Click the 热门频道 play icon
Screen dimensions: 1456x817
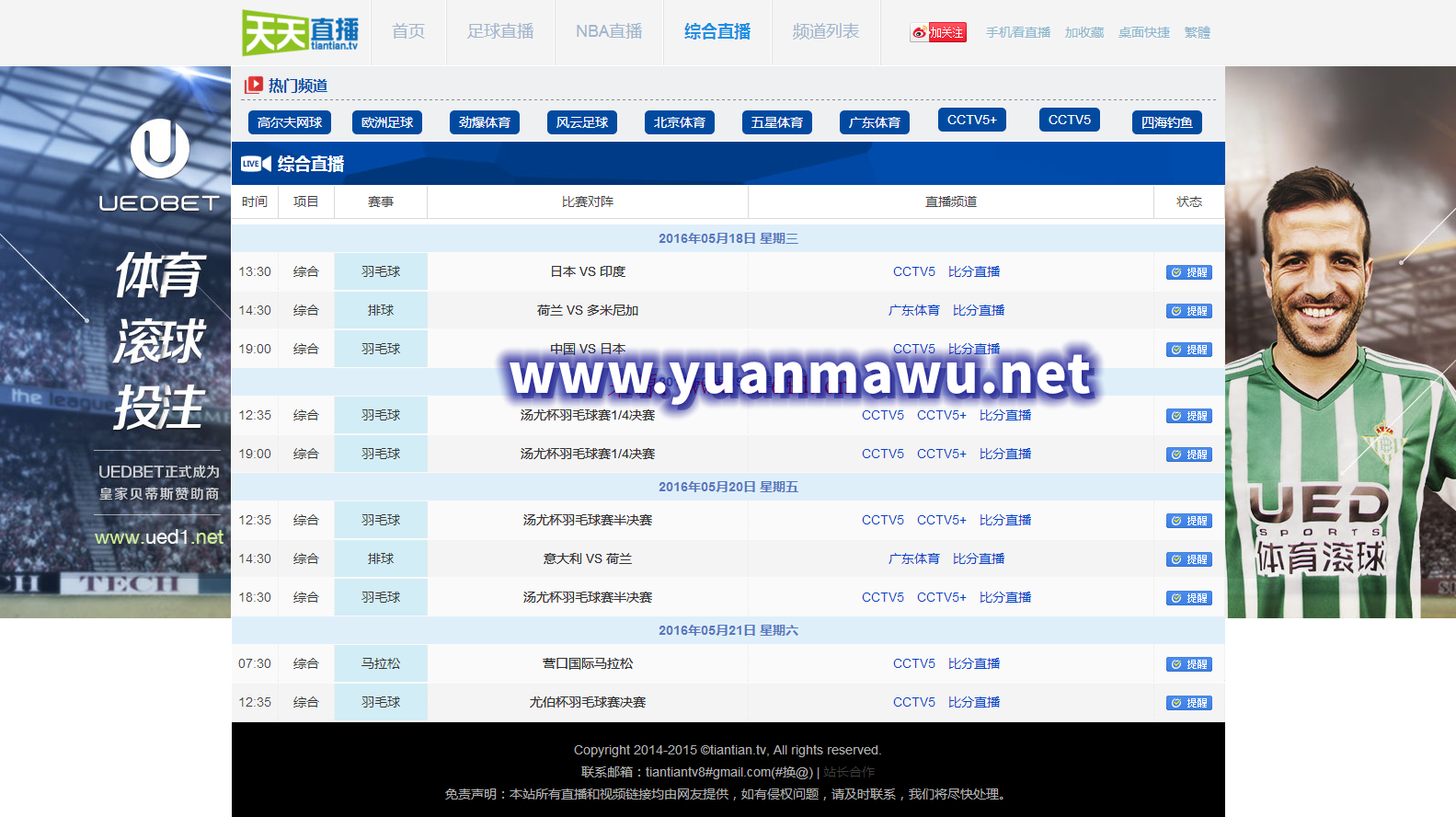253,85
